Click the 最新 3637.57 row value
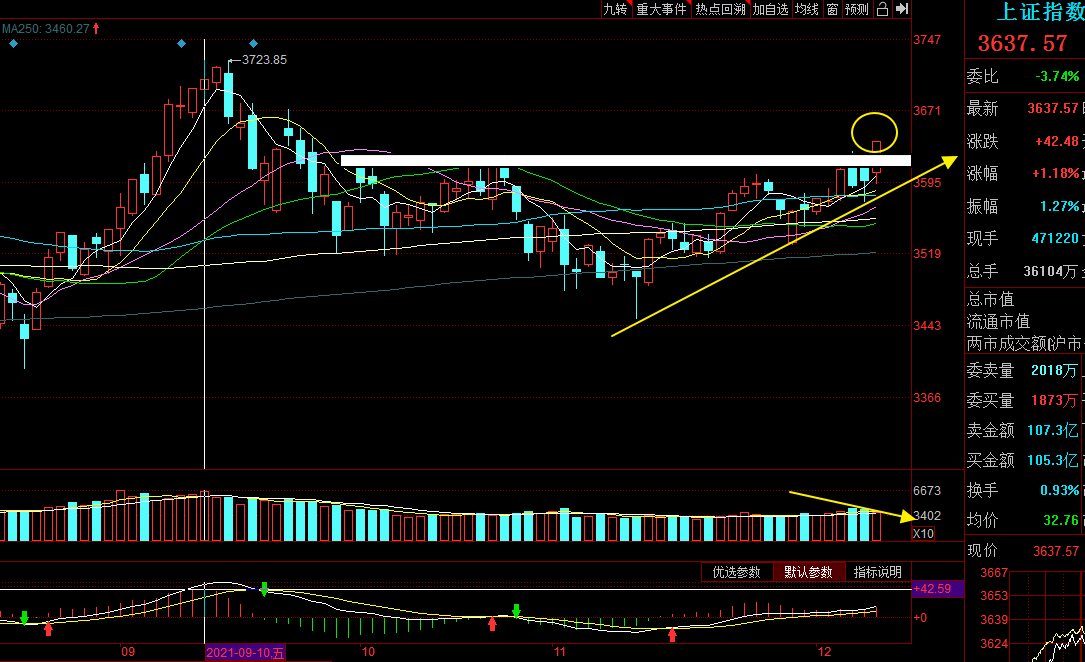 pyautogui.click(x=1052, y=108)
